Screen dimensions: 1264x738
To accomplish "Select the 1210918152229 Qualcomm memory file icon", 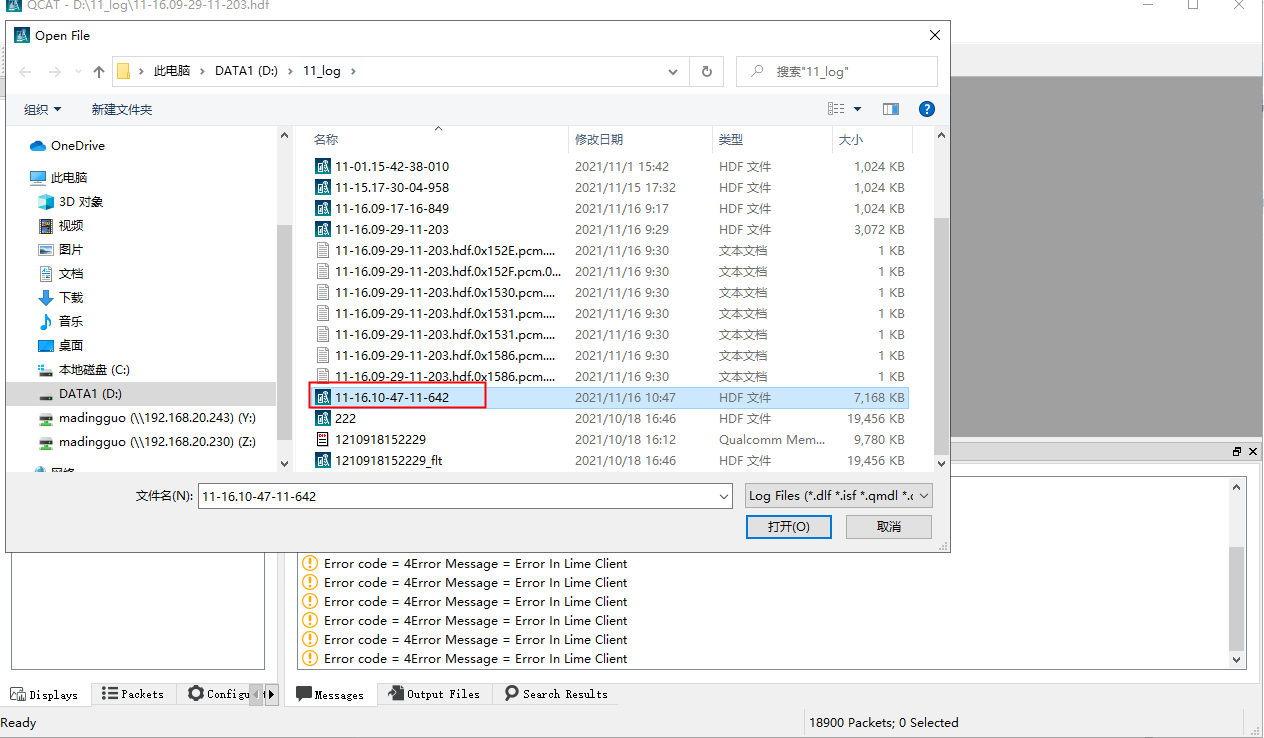I will (x=323, y=439).
